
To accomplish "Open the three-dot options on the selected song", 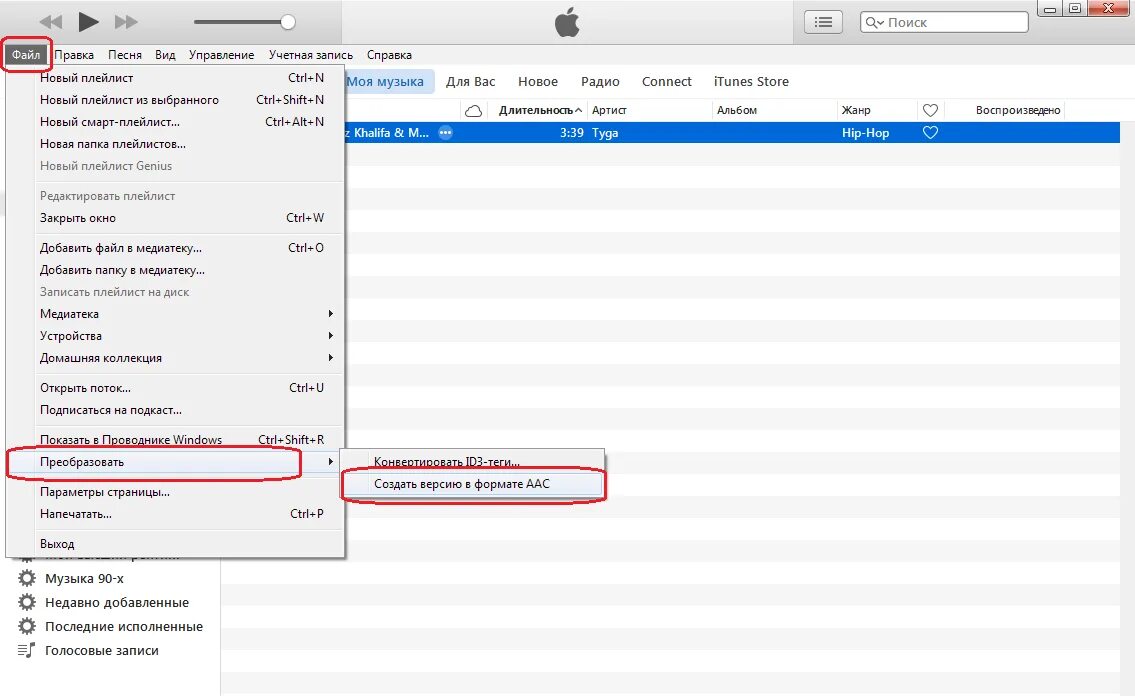I will point(446,132).
